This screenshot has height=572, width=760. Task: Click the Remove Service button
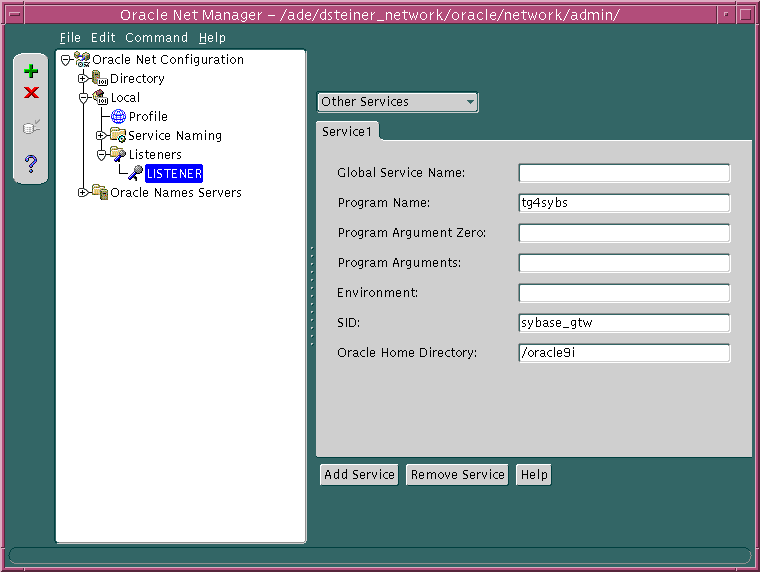coord(457,475)
